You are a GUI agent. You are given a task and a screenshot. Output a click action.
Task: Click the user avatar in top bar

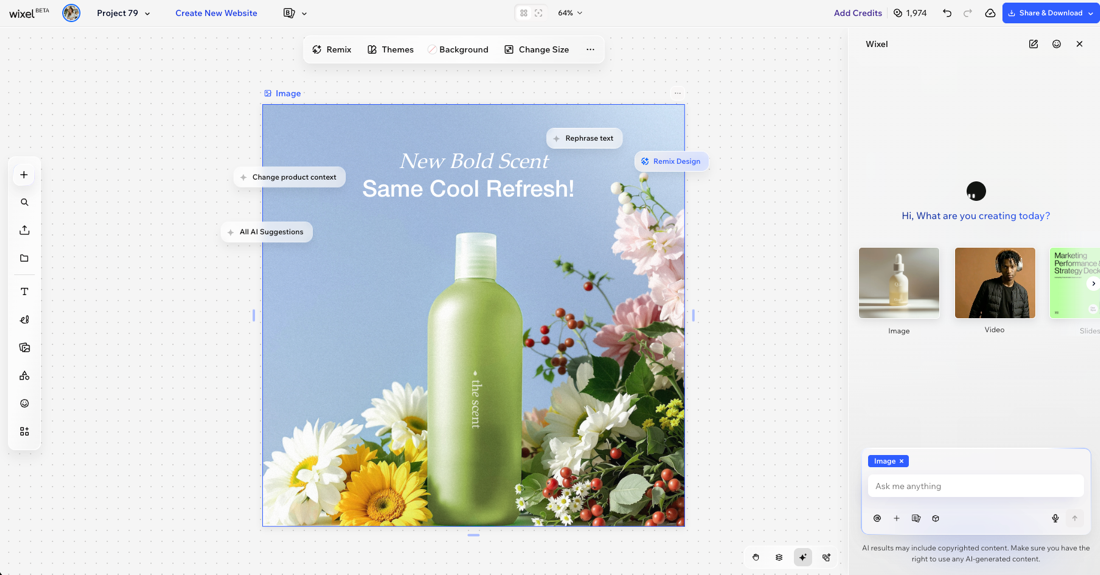71,13
